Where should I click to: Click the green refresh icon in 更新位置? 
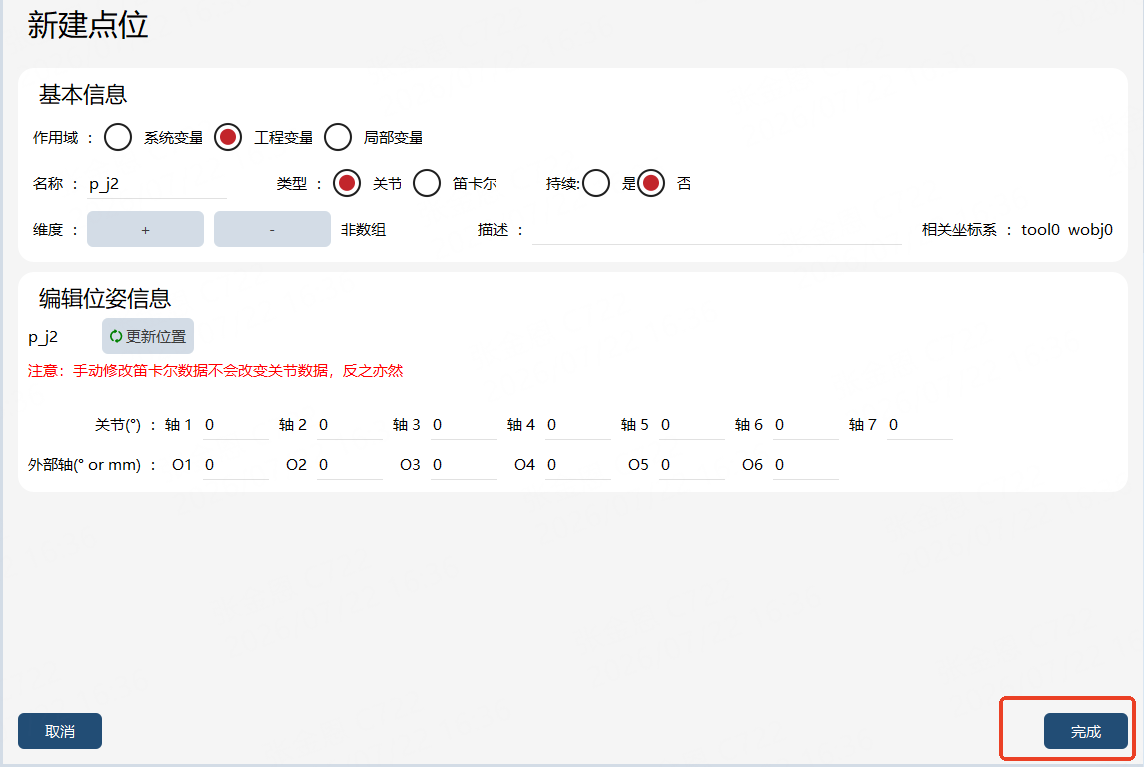[115, 336]
